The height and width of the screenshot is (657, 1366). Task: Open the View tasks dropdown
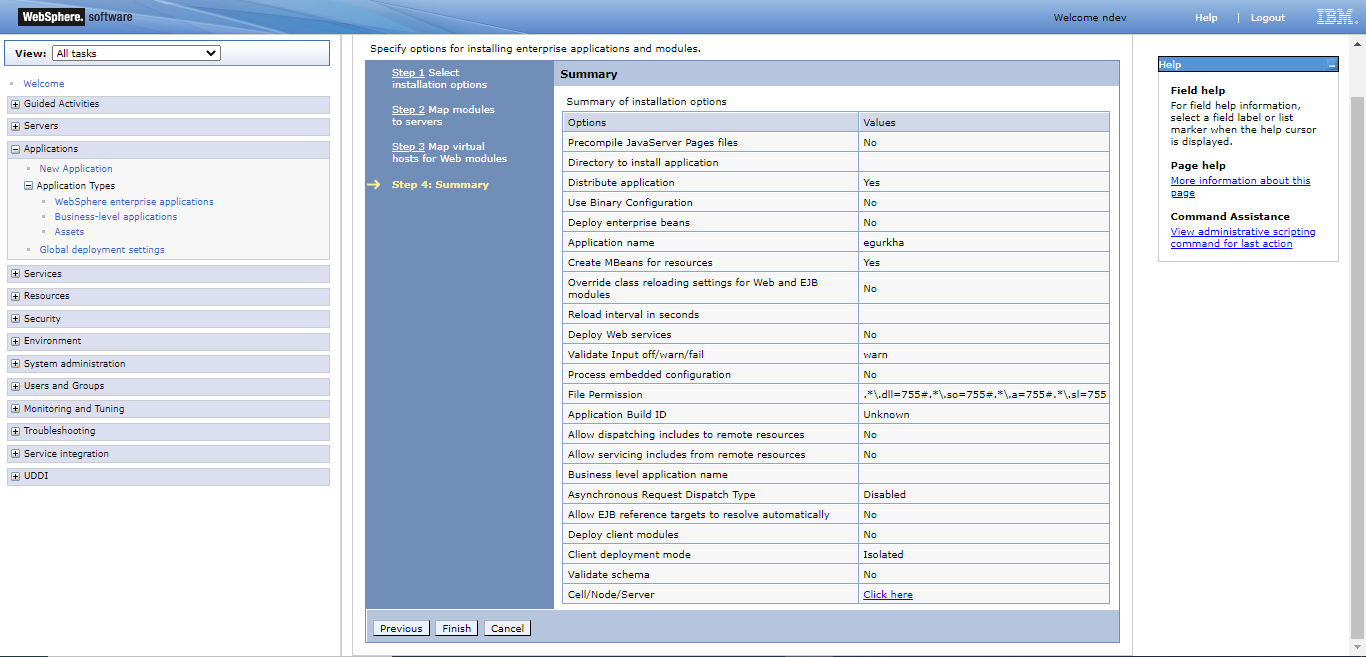136,53
